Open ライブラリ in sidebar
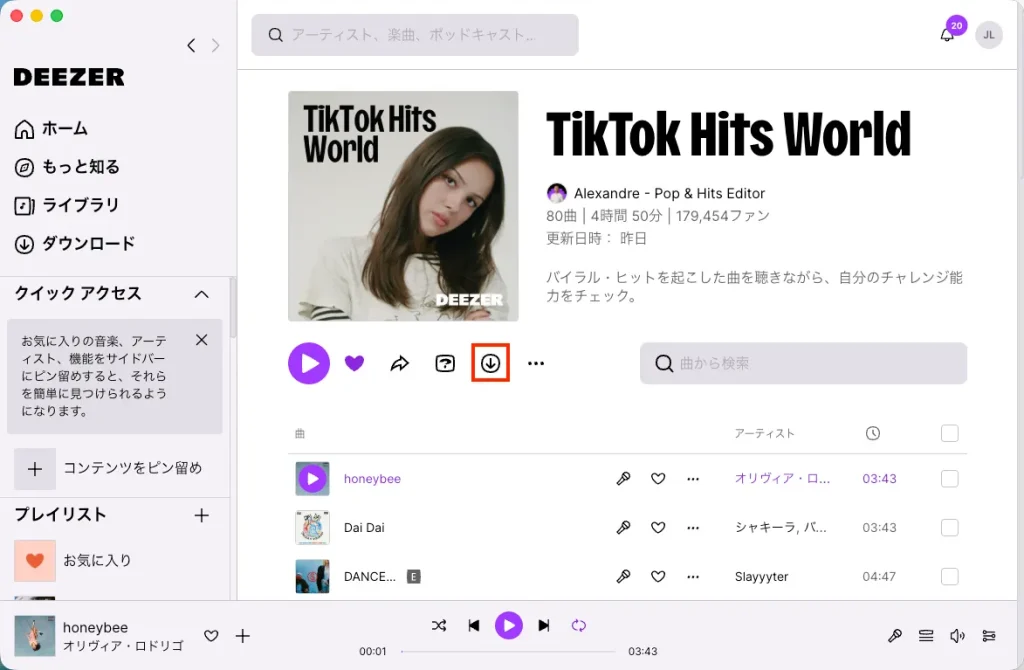The width and height of the screenshot is (1024, 670). [67, 206]
